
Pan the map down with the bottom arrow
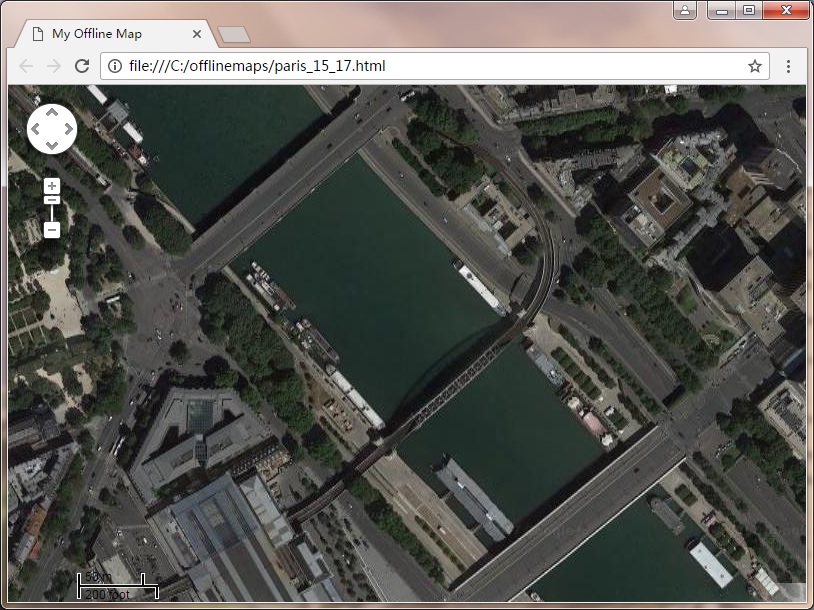coord(52,146)
